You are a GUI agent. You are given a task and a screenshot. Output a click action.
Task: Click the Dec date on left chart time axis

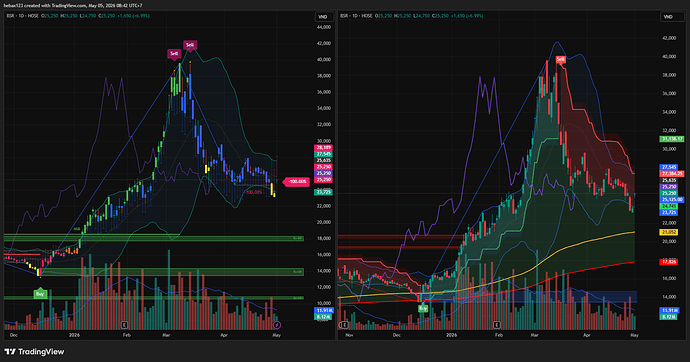[14, 335]
